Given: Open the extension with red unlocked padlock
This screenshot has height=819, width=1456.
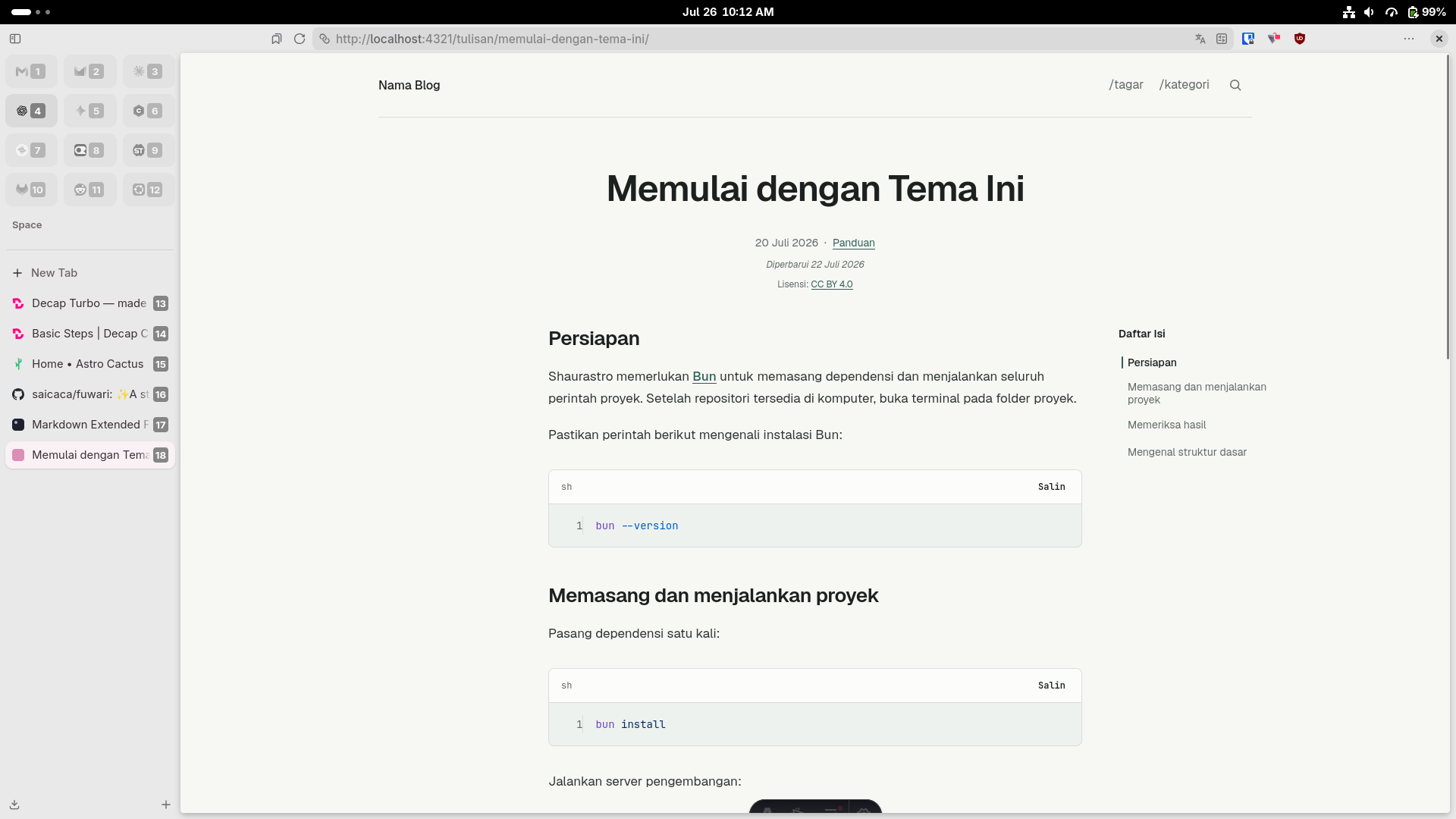Looking at the screenshot, I should tap(1274, 39).
